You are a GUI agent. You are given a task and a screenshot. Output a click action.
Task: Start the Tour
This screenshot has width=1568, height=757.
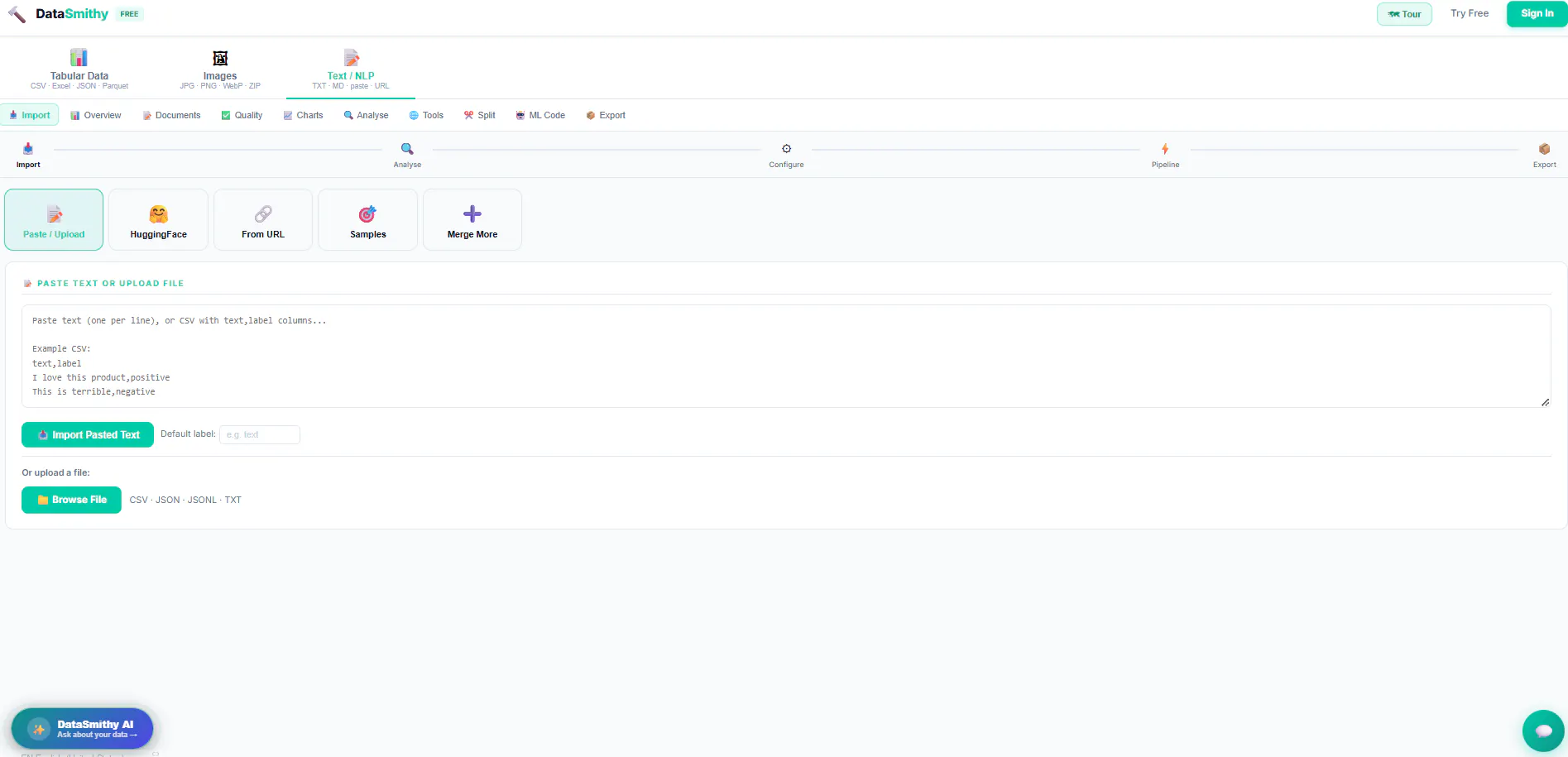(x=1404, y=14)
